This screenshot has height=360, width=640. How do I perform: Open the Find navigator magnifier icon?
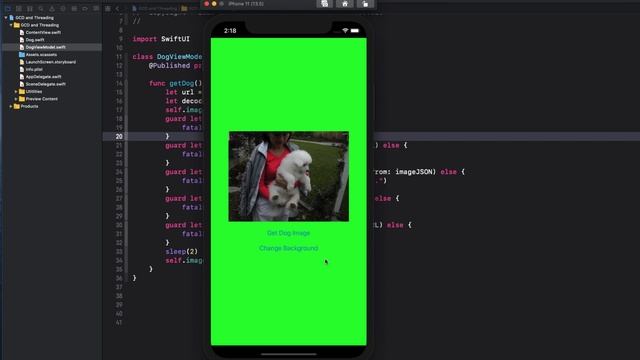pos(41,8)
